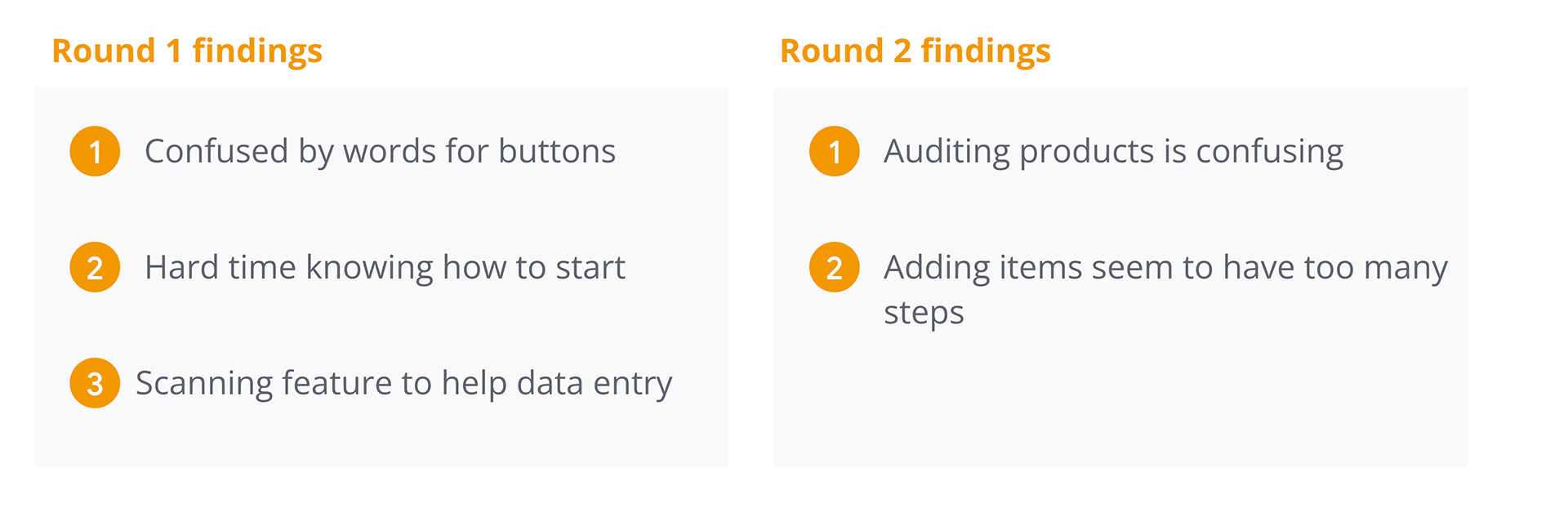Image resolution: width=1568 pixels, height=508 pixels.
Task: Click 'Confused by words for buttons' text
Action: 381,152
